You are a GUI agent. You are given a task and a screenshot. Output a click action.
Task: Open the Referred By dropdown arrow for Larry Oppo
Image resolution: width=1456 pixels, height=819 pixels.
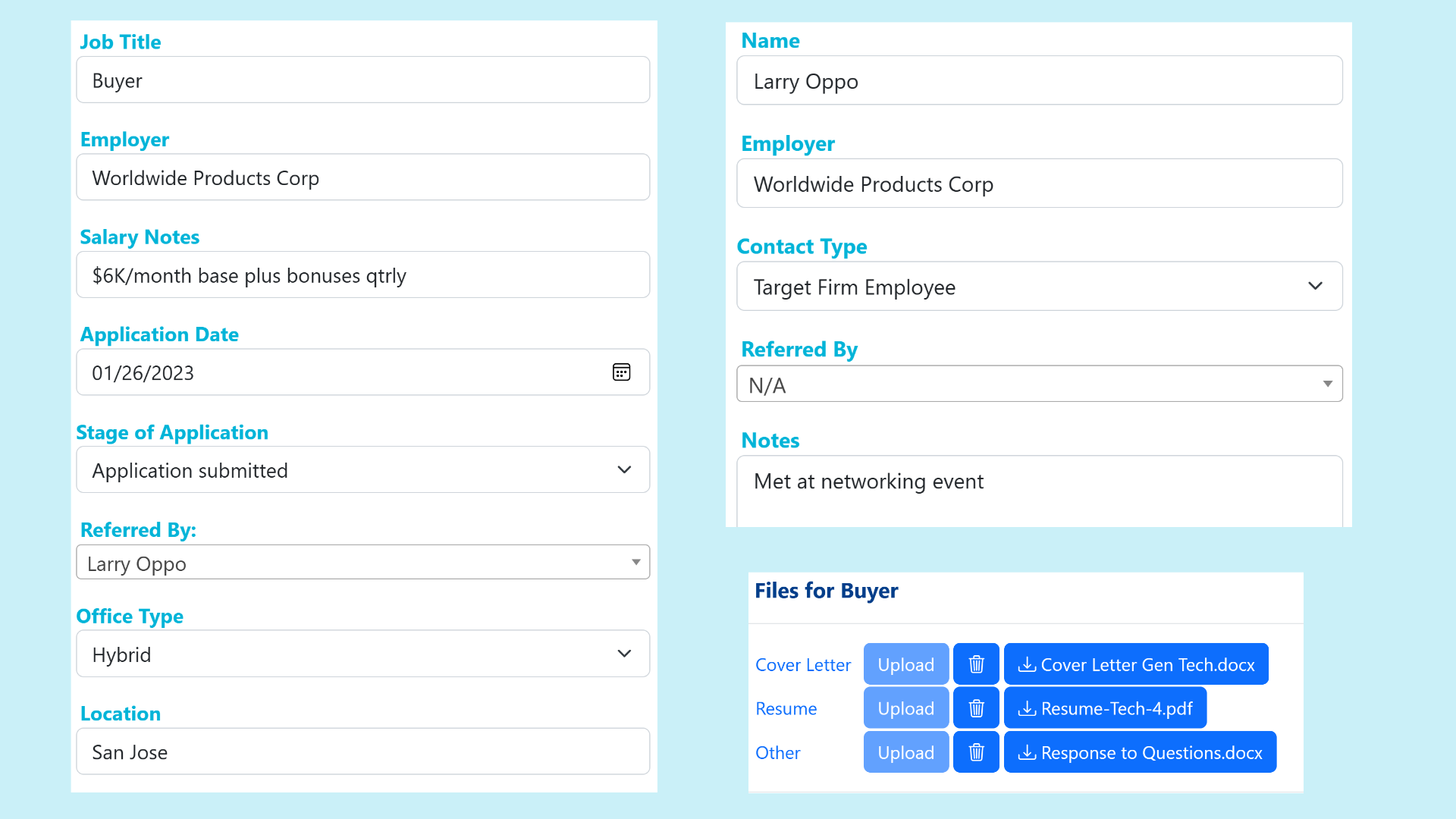coord(635,562)
